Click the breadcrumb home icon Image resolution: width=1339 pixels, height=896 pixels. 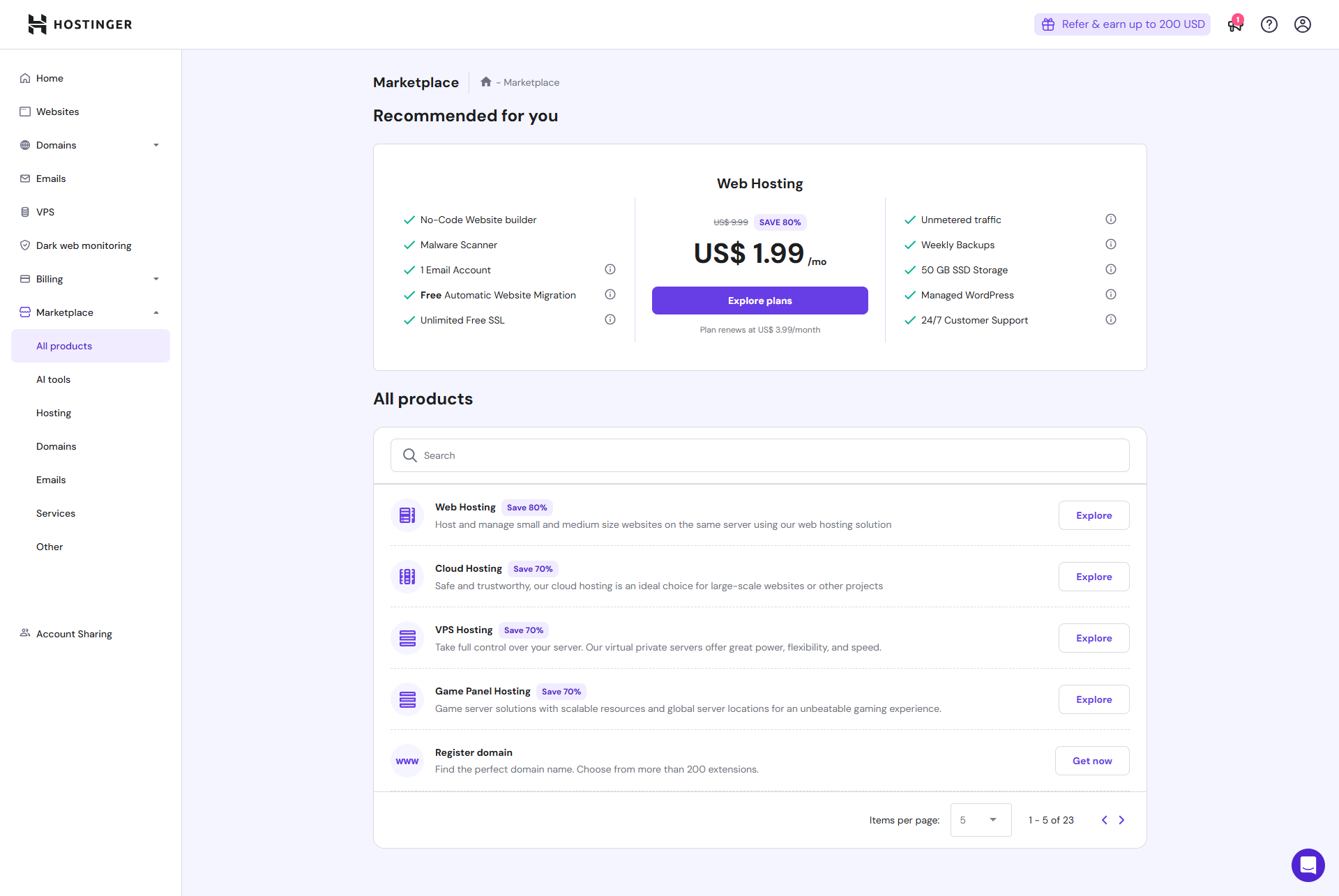point(486,82)
